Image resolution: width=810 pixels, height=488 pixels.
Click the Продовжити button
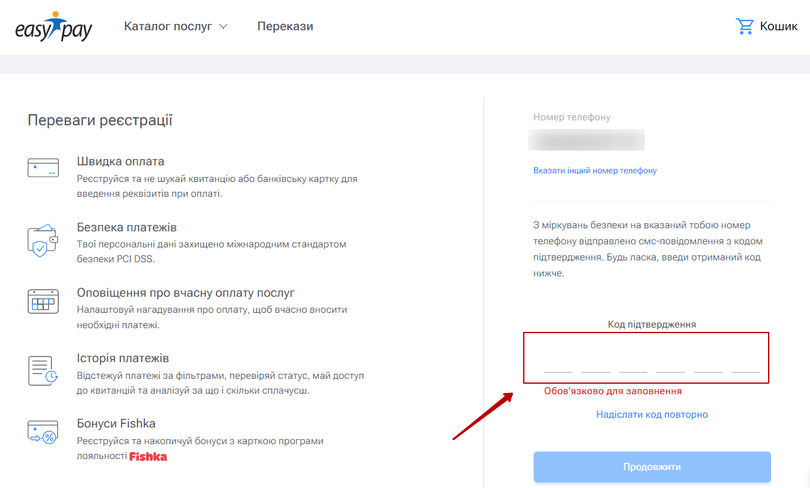click(652, 467)
